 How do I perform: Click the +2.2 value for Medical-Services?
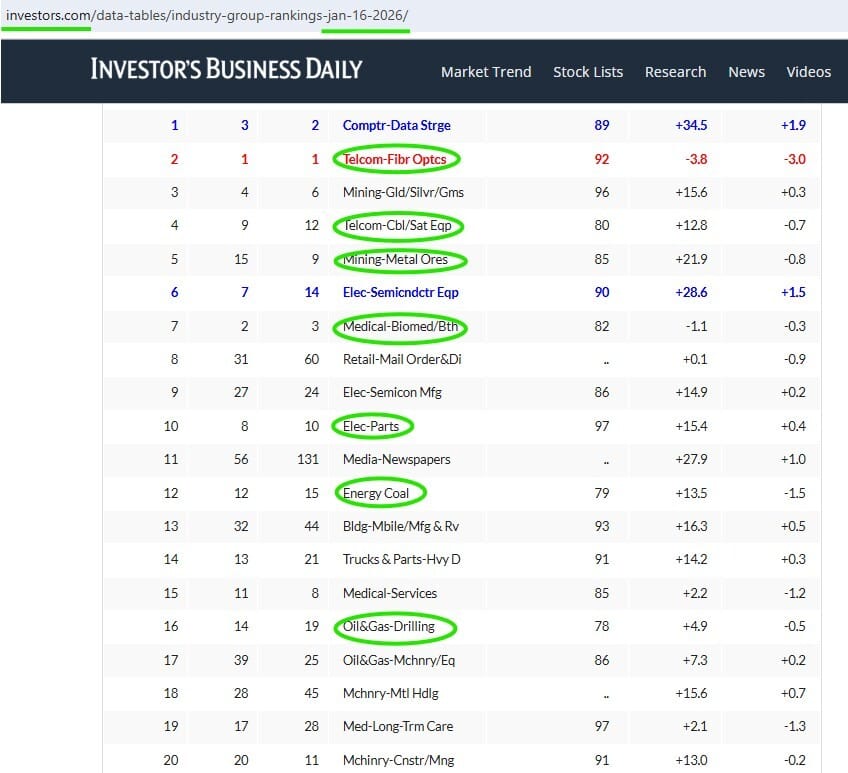coord(694,594)
